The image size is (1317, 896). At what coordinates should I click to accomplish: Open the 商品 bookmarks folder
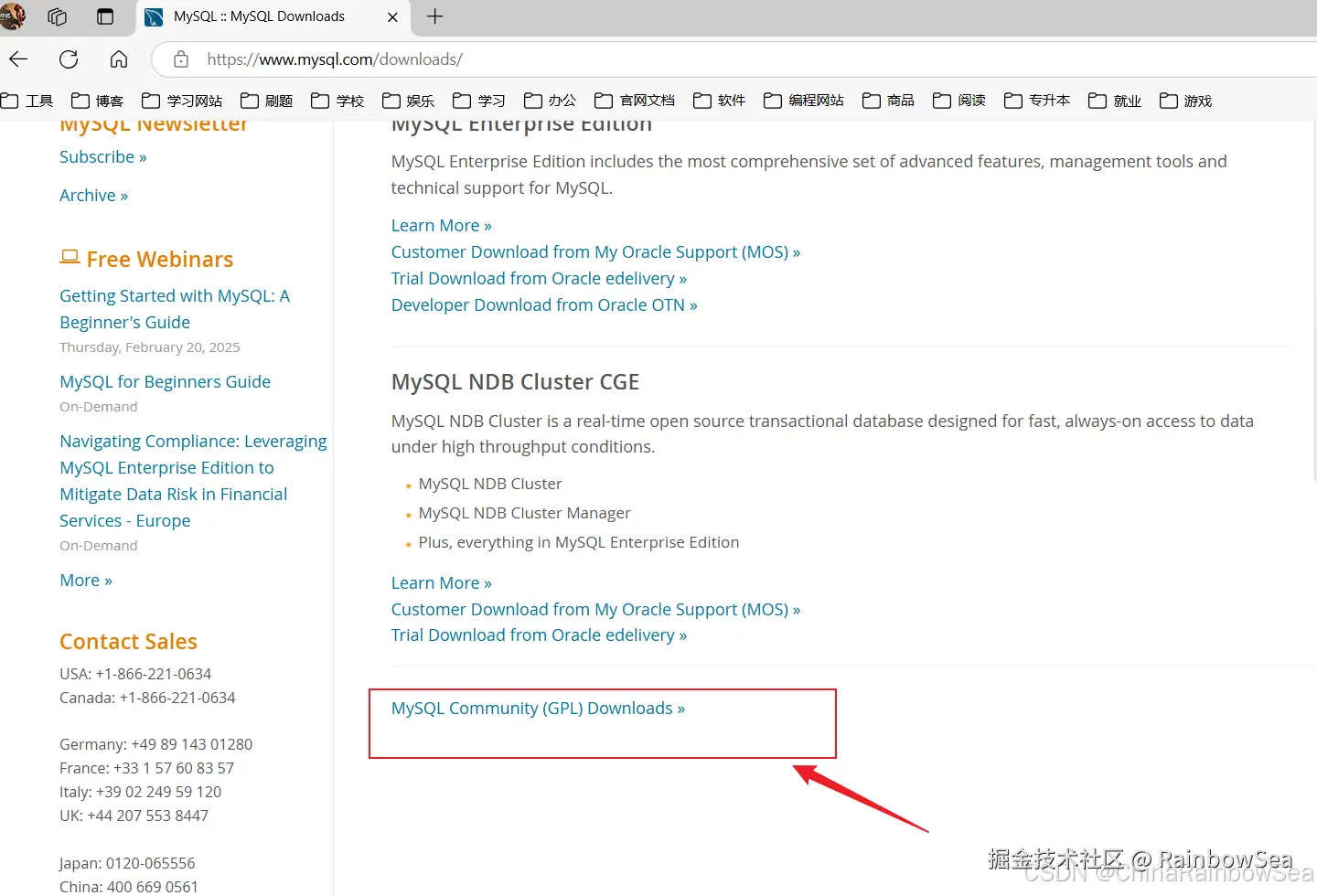click(x=889, y=101)
